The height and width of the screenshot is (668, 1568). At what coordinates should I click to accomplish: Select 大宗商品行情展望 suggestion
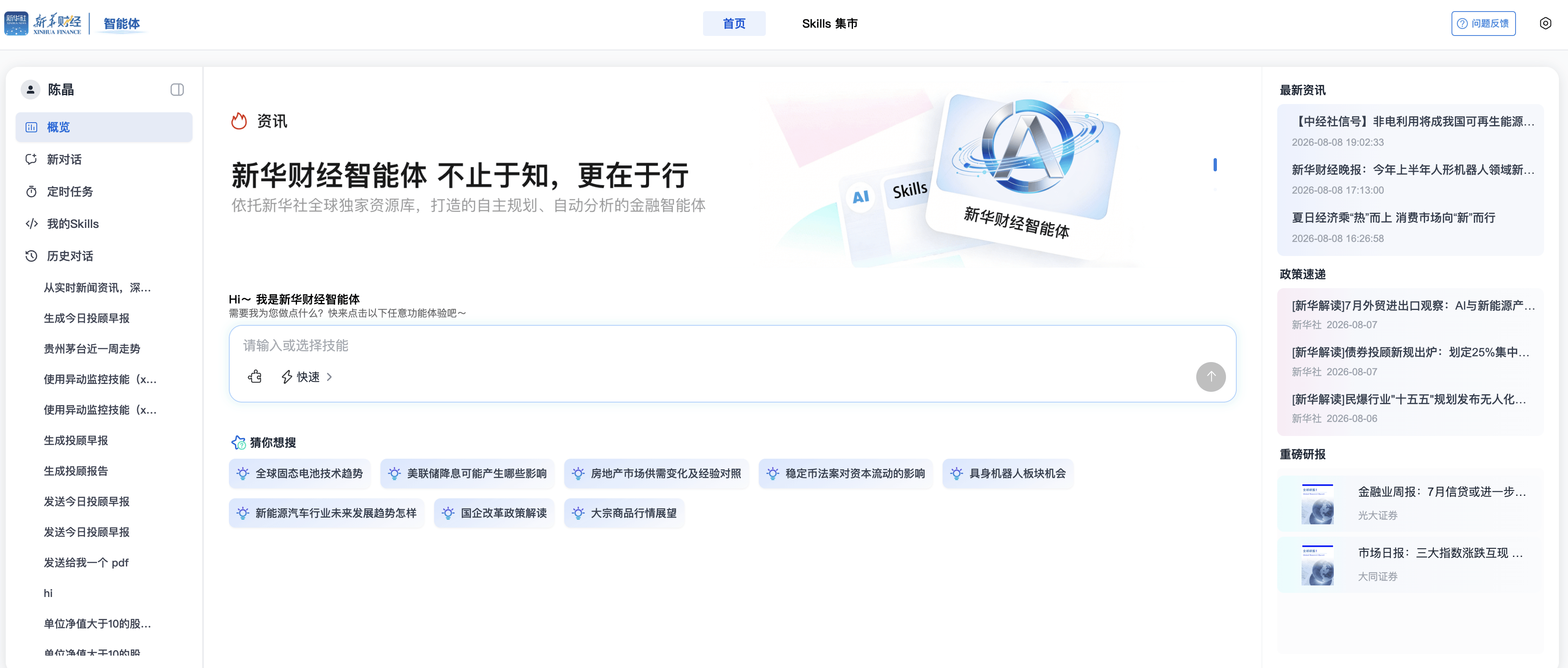tap(624, 513)
